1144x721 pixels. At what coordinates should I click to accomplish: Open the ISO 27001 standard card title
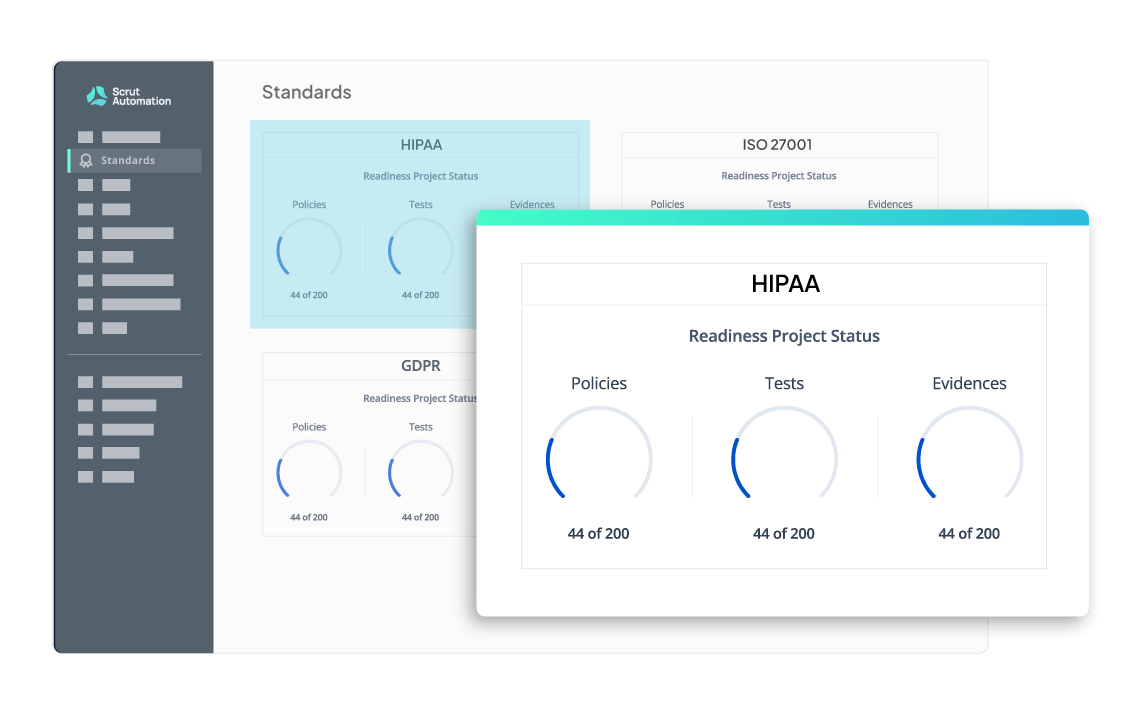(x=777, y=144)
